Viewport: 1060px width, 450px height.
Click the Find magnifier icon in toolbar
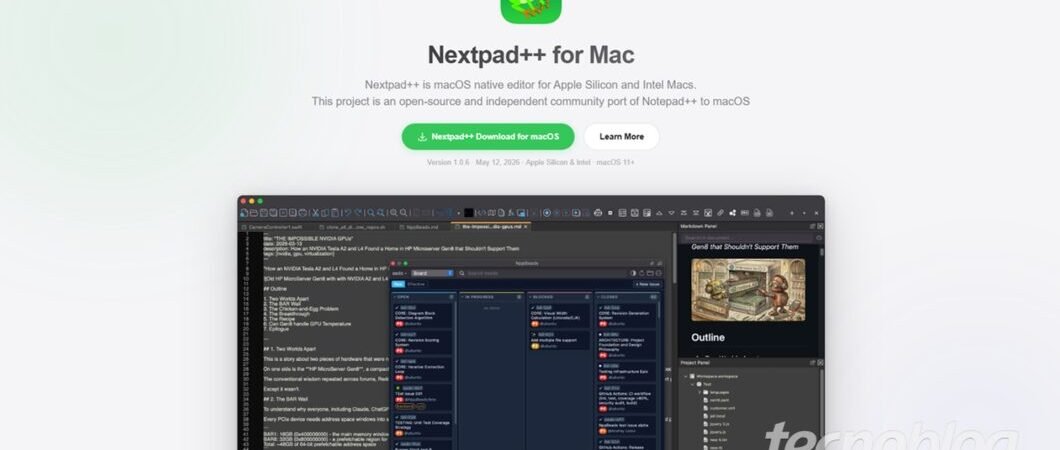(371, 213)
